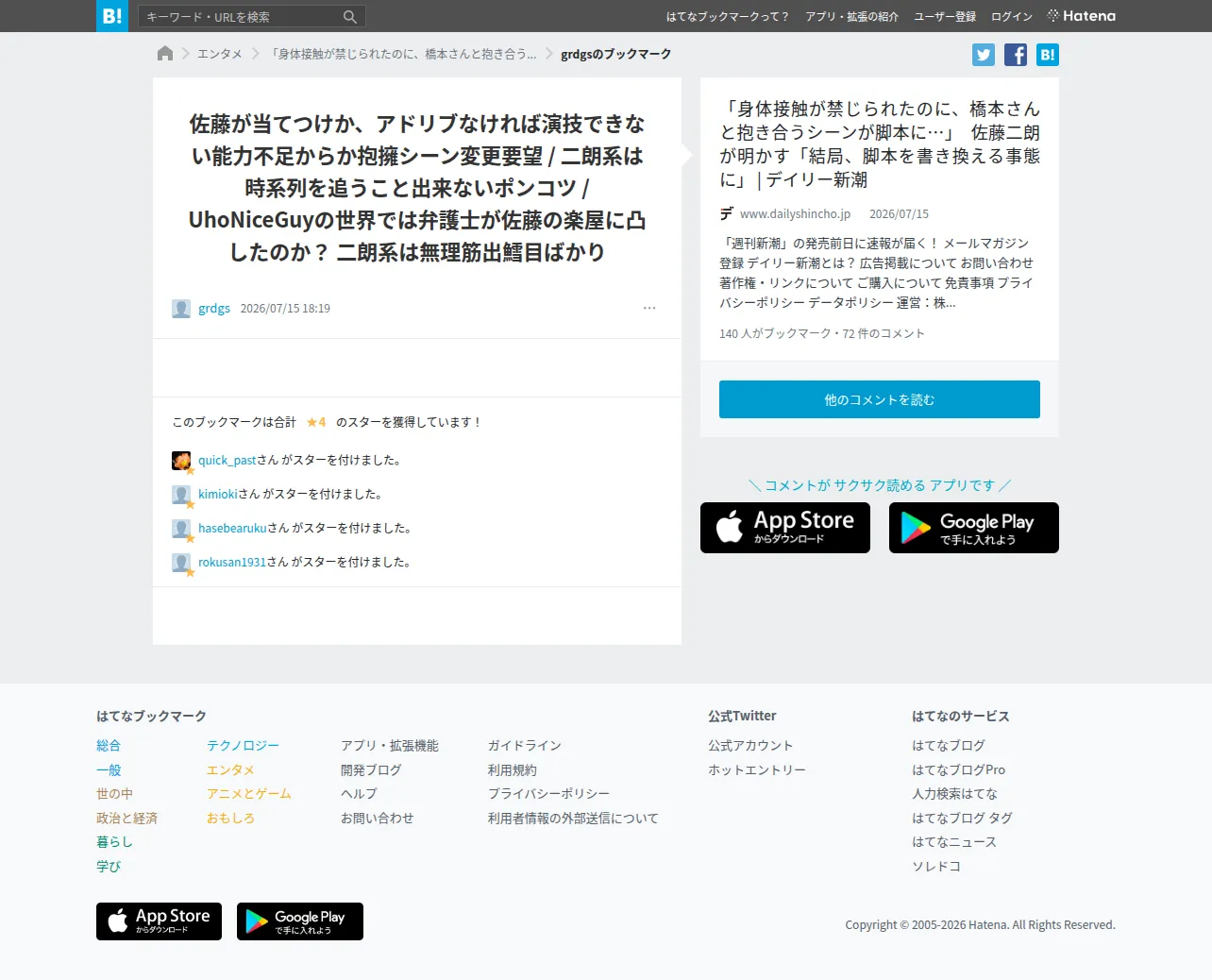Viewport: 1212px width, 980px height.
Task: Open おもしろ footer category
Action: [x=231, y=819]
